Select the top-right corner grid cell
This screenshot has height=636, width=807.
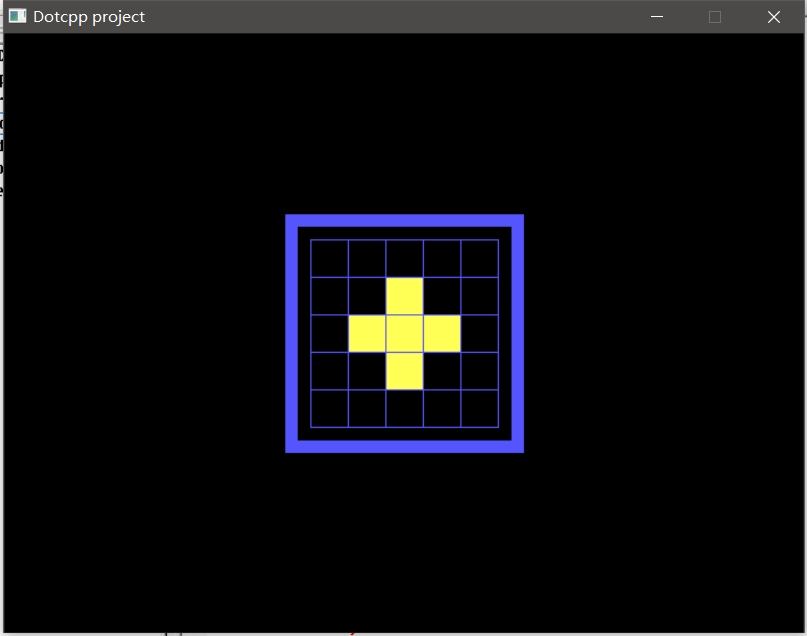(479, 258)
